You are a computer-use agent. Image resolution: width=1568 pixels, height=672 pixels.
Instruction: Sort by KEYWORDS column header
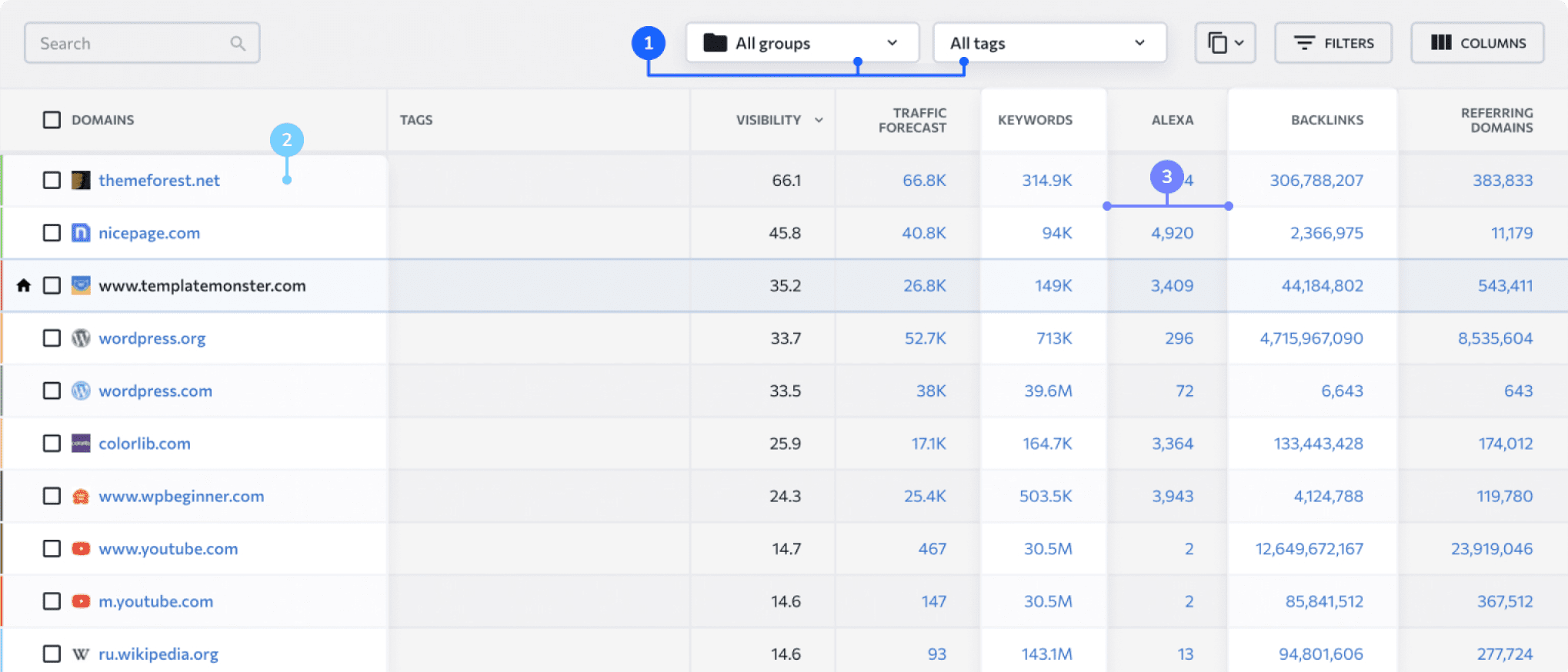[1036, 120]
